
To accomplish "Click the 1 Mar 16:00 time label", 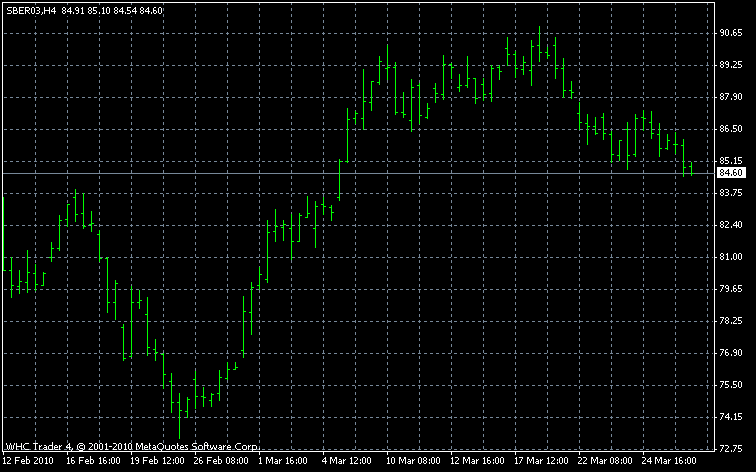I will coord(283,462).
